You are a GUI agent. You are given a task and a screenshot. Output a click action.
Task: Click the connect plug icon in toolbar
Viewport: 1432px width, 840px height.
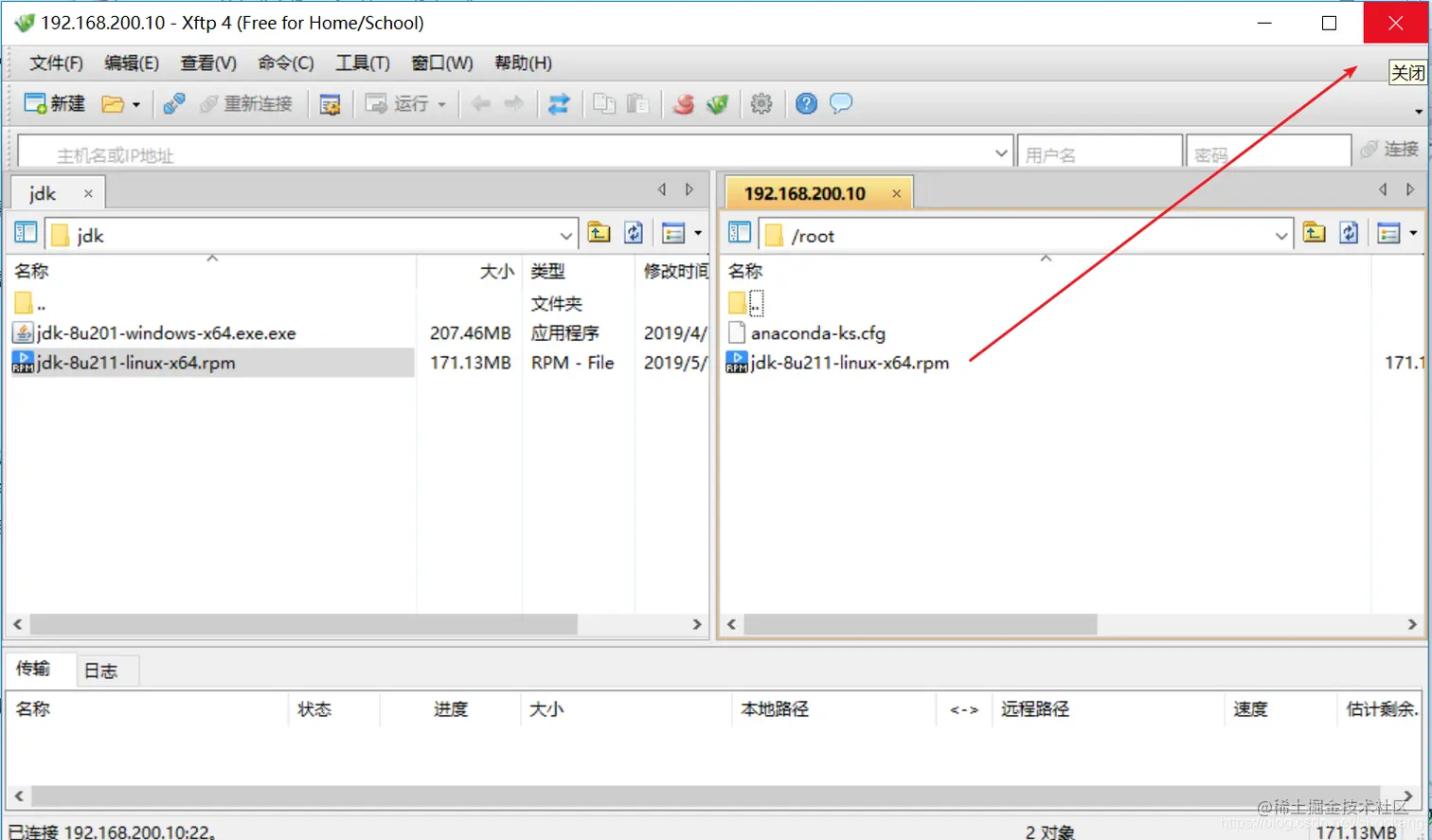(174, 103)
